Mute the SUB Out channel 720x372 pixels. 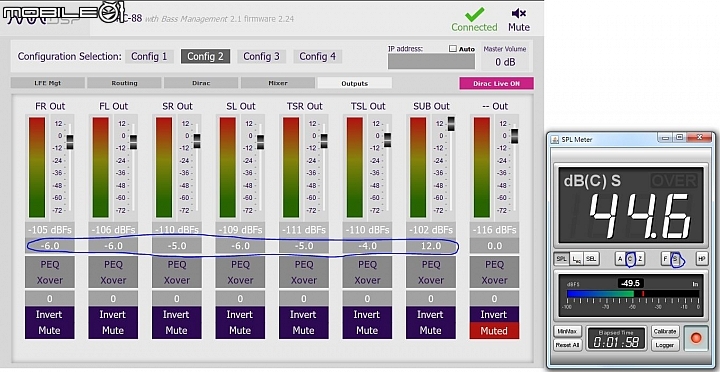(431, 331)
